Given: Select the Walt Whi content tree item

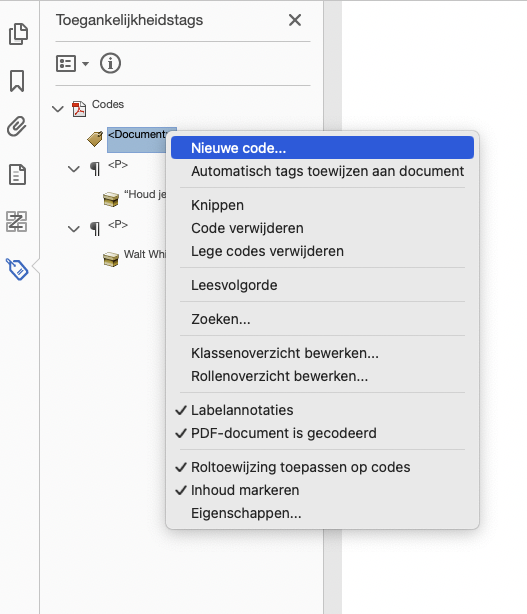Looking at the screenshot, I should coord(144,254).
